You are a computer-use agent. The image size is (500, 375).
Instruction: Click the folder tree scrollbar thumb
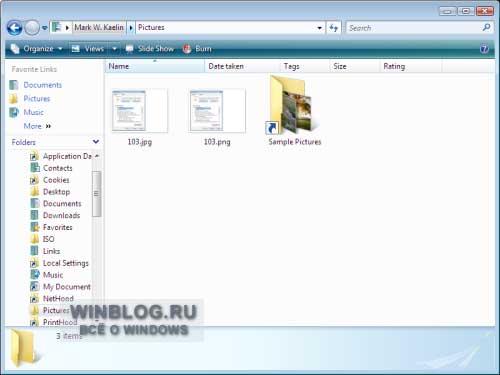tap(96, 194)
